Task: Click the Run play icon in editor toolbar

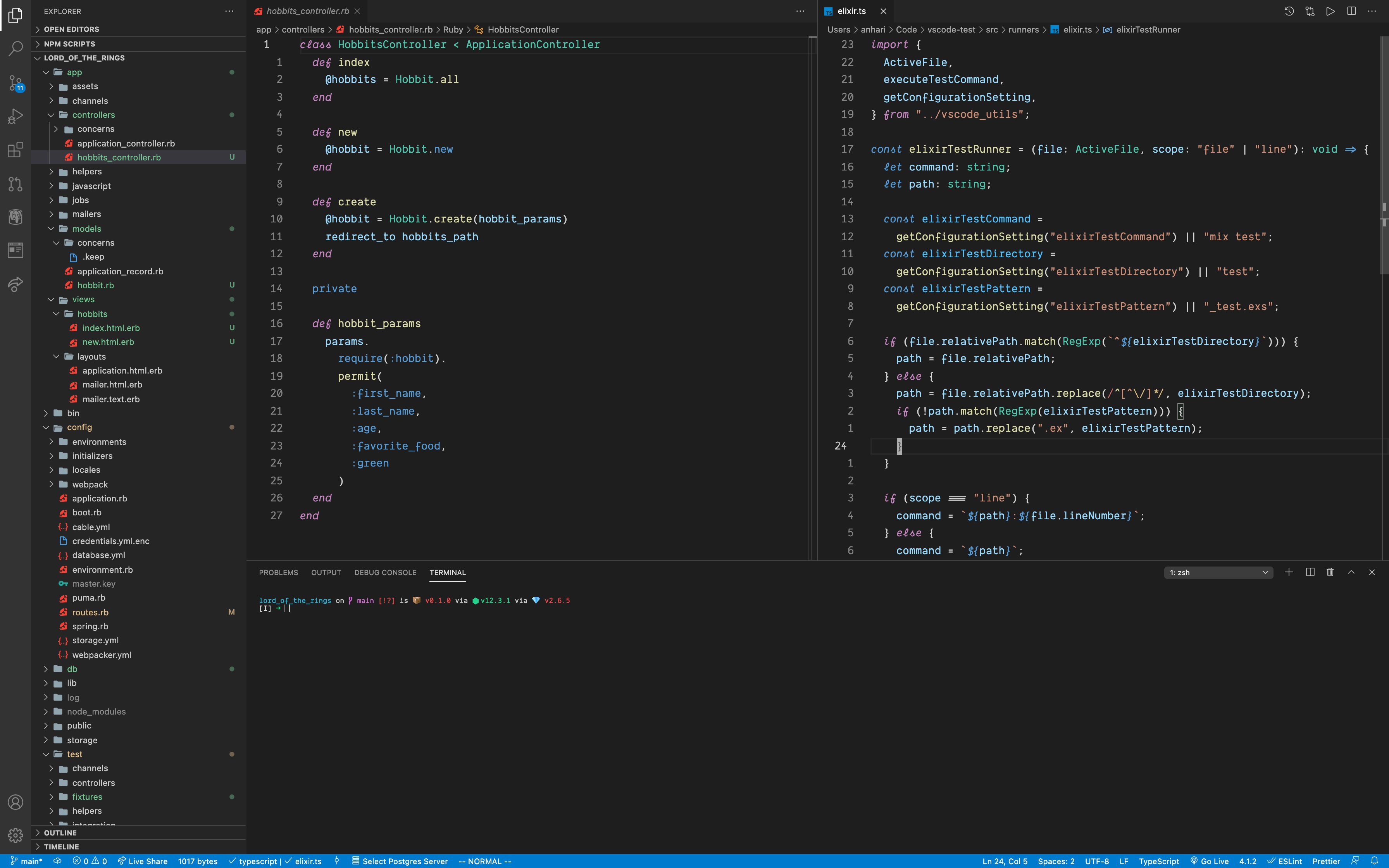Action: pyautogui.click(x=1330, y=11)
